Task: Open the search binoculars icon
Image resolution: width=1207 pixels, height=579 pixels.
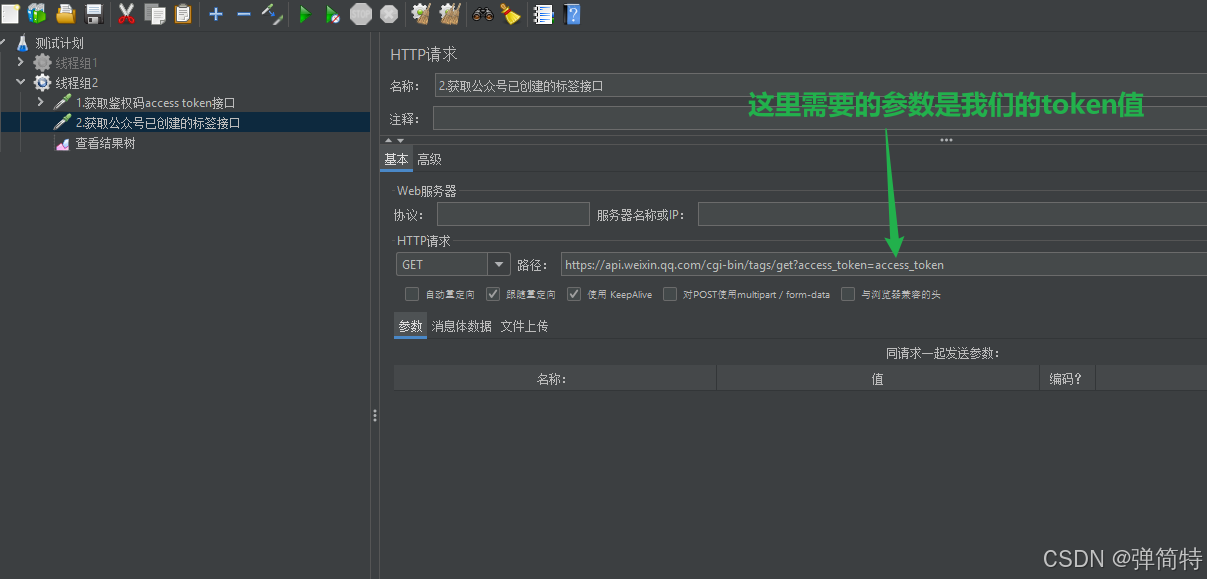Action: 482,14
